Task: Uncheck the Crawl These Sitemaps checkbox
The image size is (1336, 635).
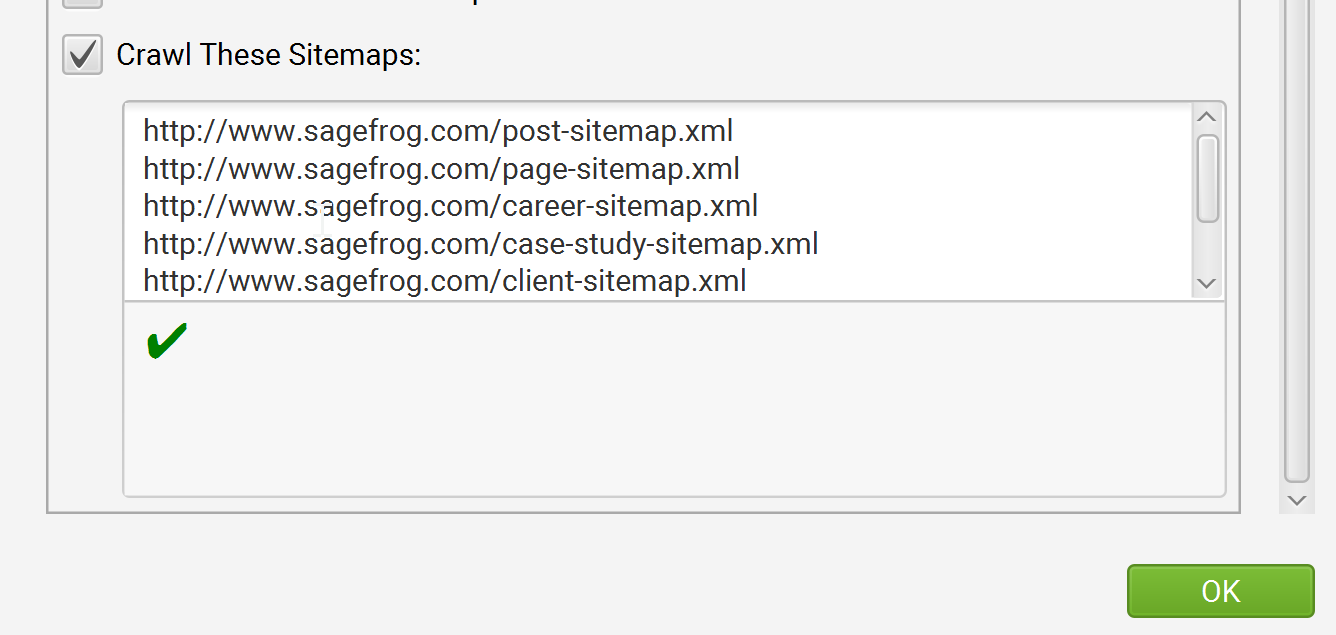Action: (82, 54)
